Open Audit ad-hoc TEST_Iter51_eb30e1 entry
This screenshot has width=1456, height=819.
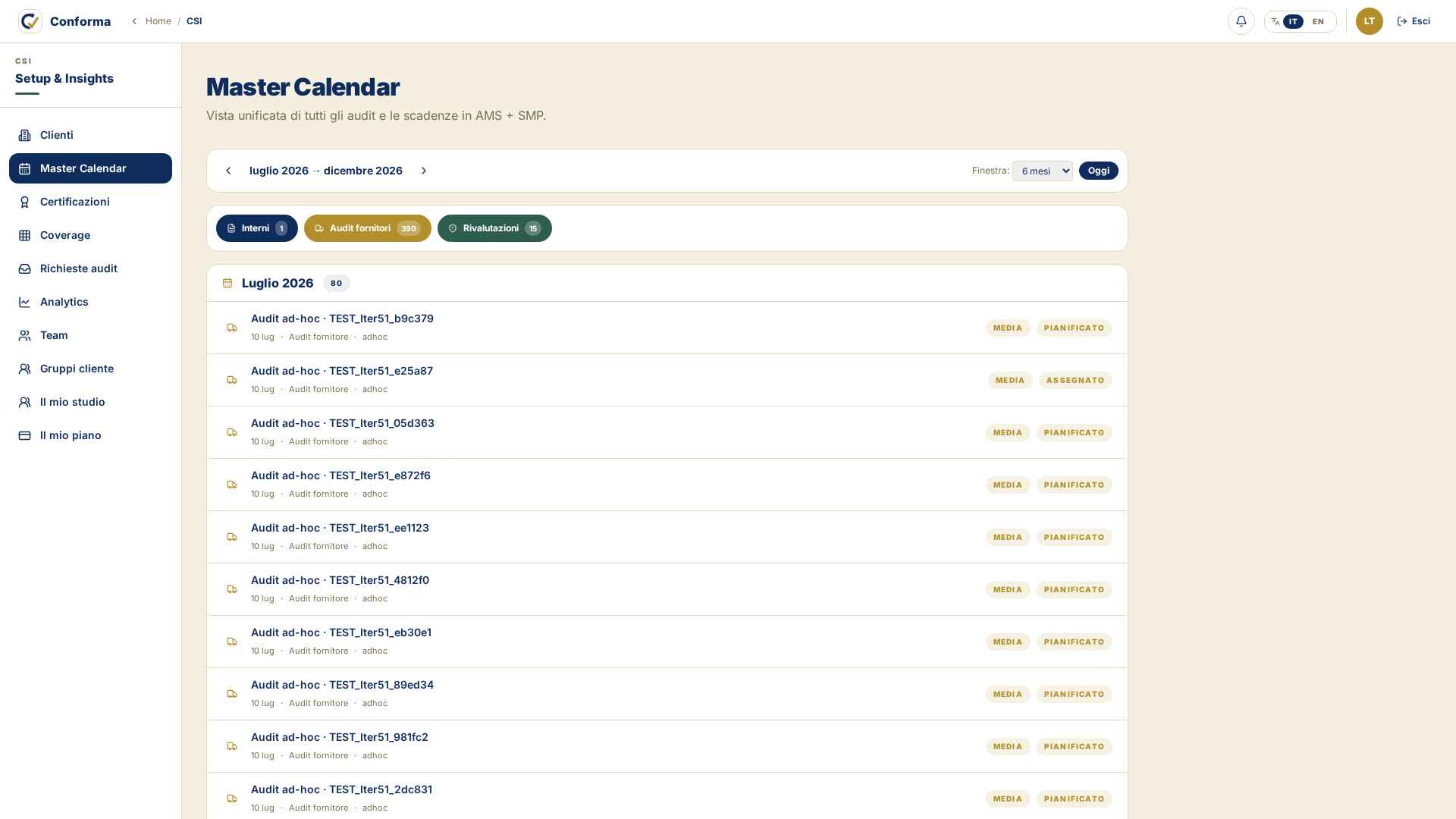667,642
